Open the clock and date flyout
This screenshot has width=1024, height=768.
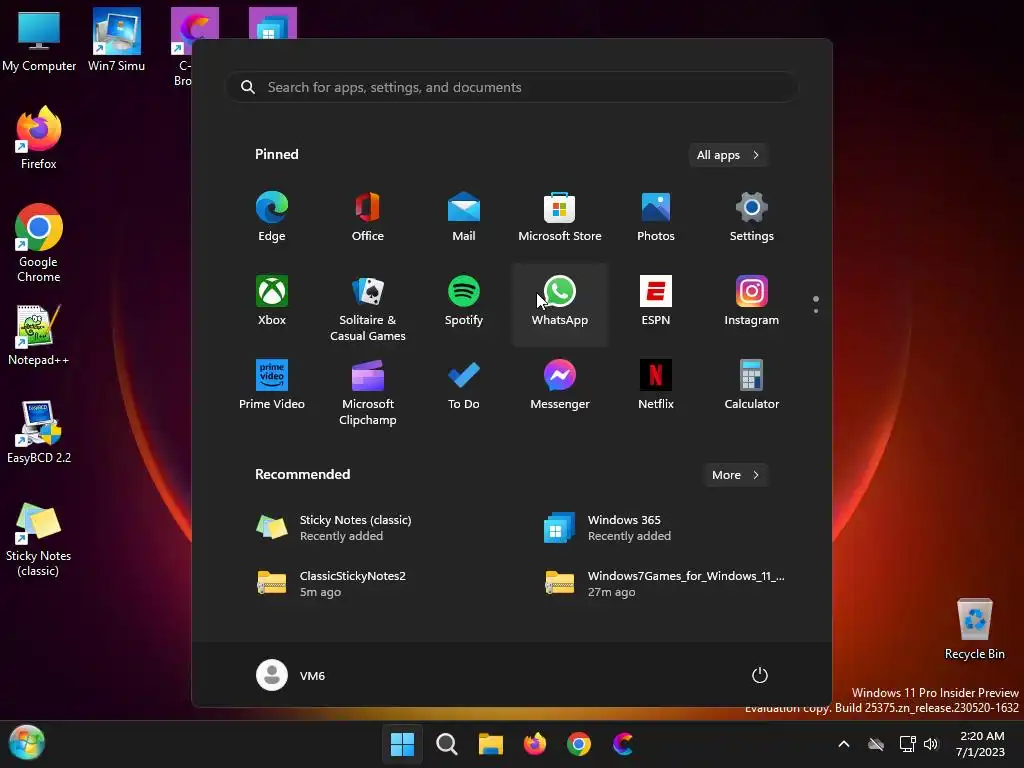coord(980,744)
